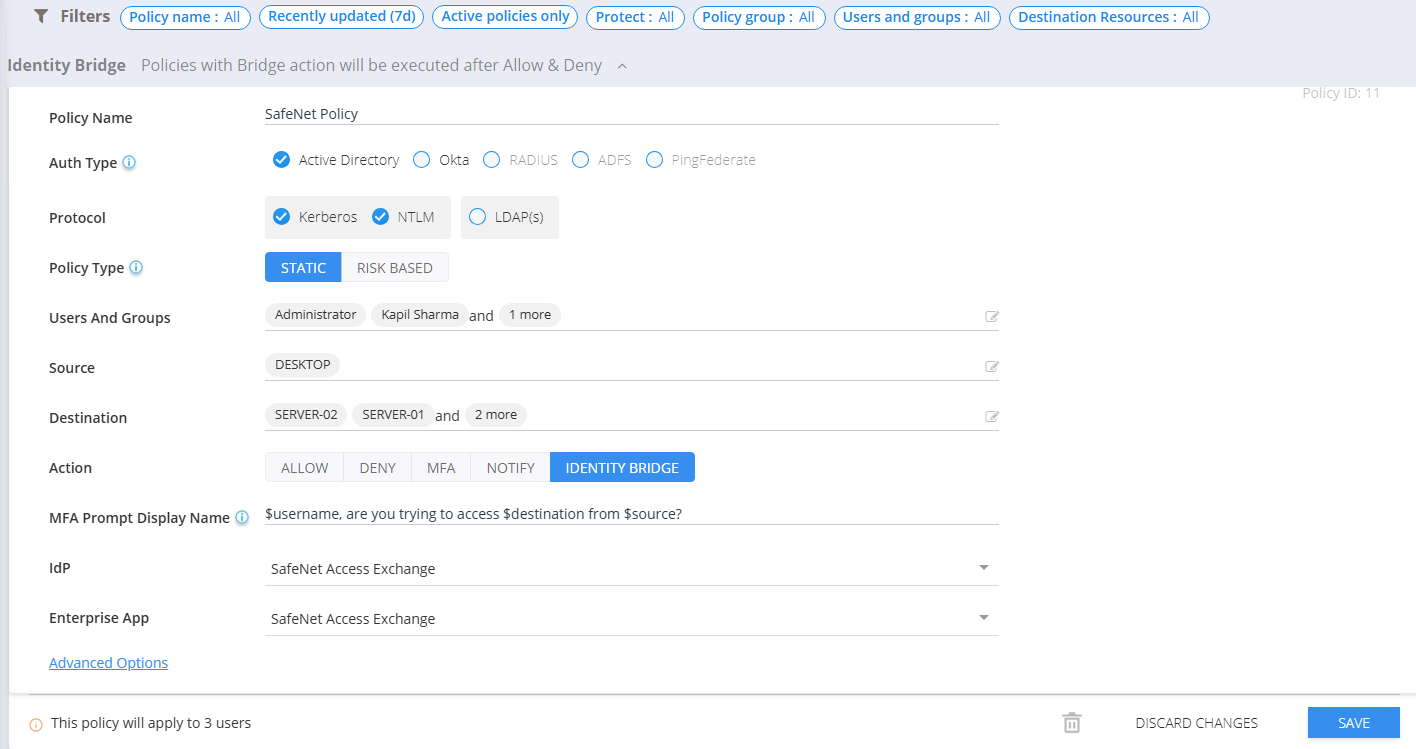Enable the LDAP(s) protocol option
The width and height of the screenshot is (1416, 749).
click(x=477, y=217)
